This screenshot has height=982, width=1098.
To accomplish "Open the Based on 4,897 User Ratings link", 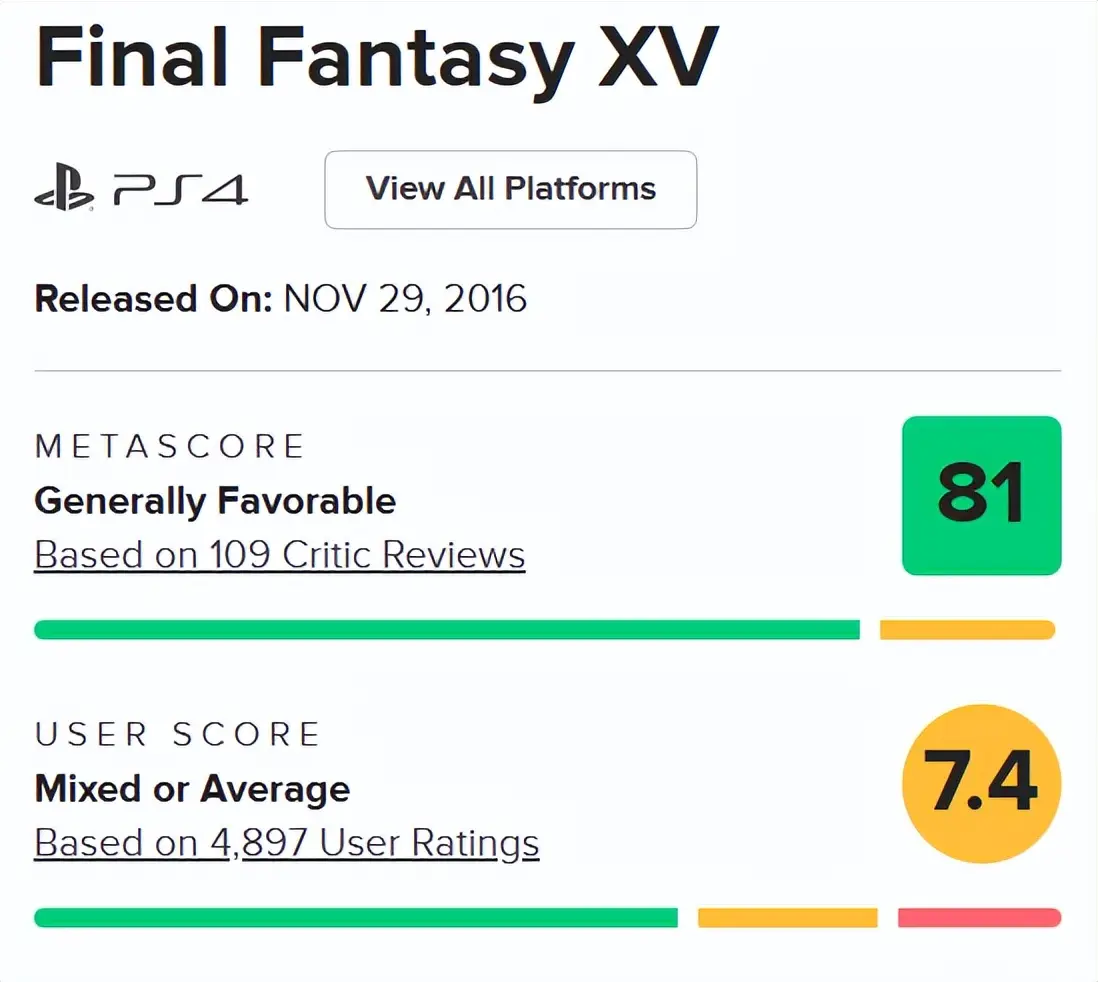I will (x=286, y=842).
